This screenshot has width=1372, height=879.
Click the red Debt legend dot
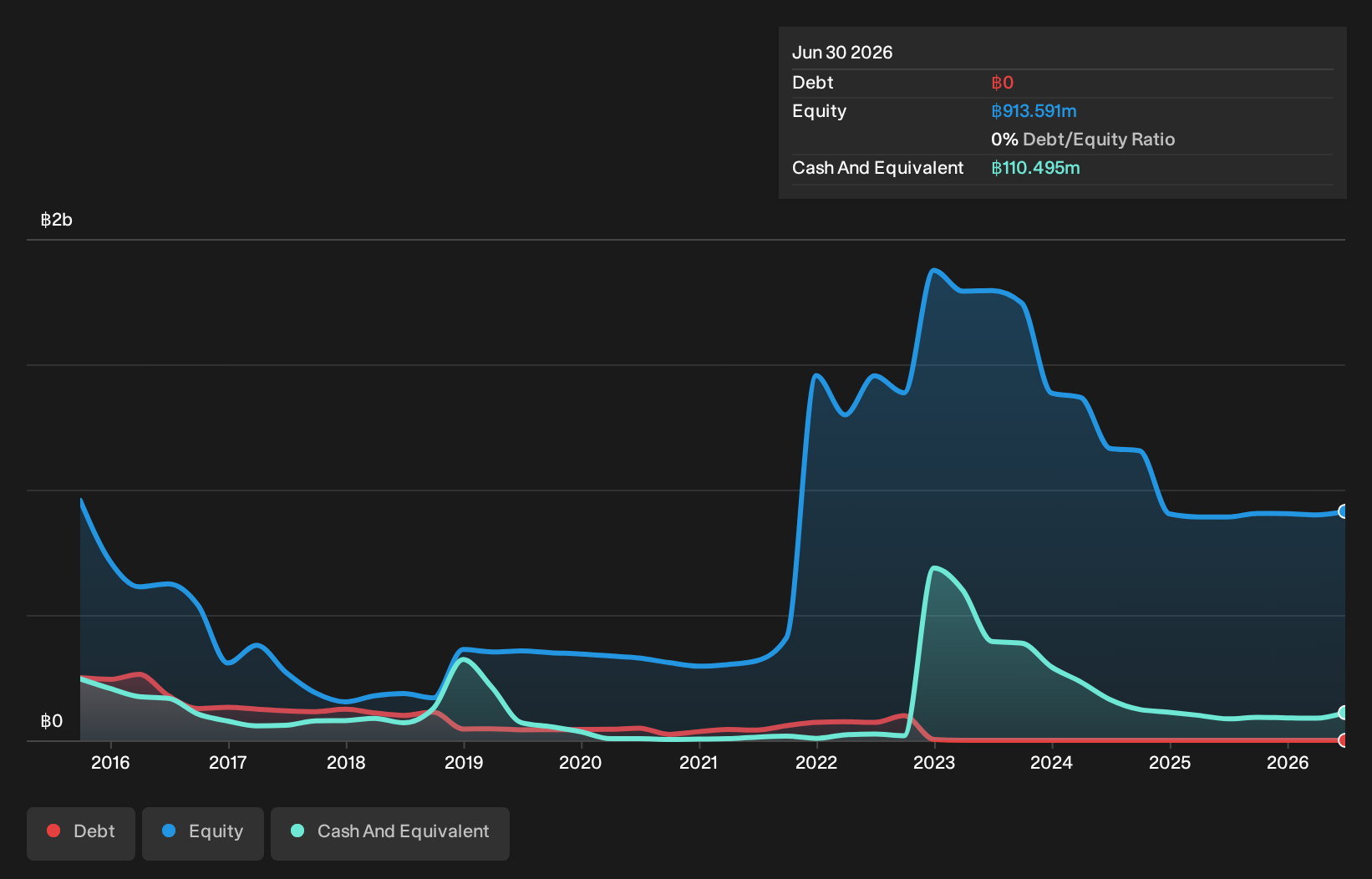53,831
